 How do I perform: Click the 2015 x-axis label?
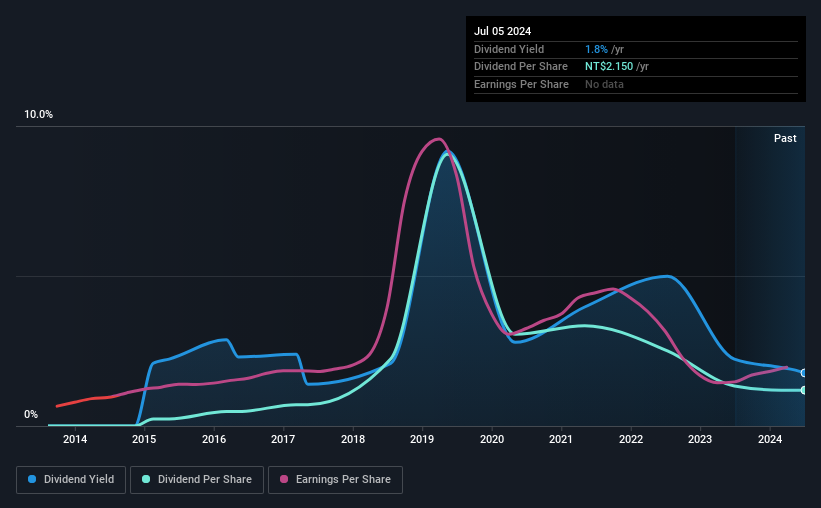144,439
